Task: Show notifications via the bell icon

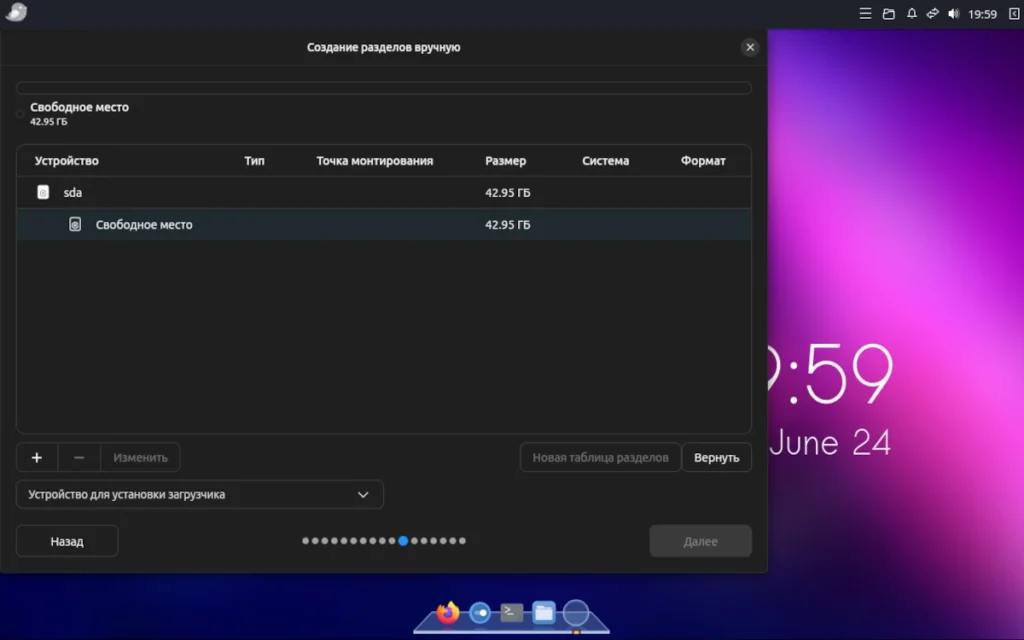Action: click(x=912, y=14)
